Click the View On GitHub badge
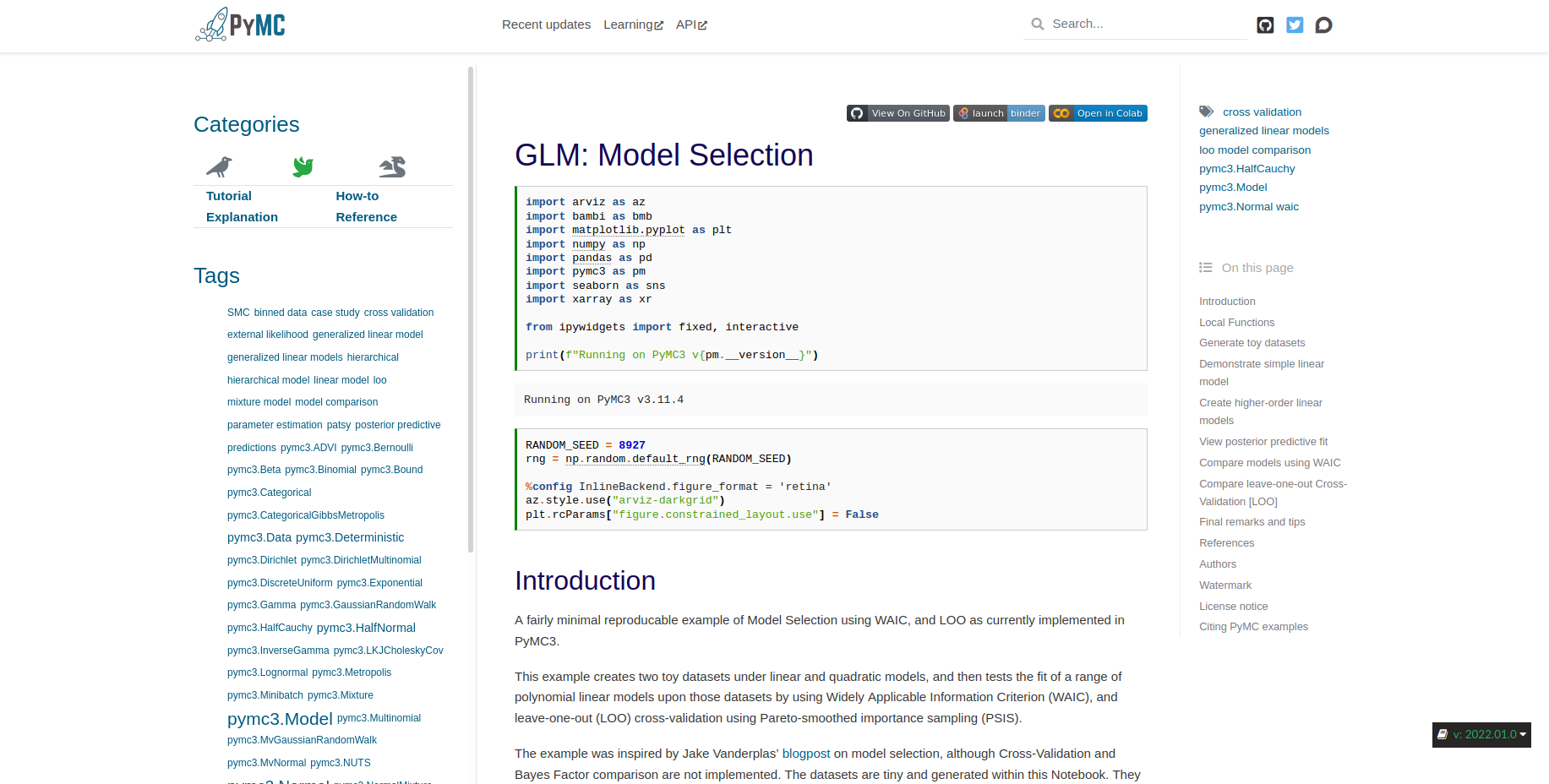Screen dimensions: 1549x784 [897, 113]
